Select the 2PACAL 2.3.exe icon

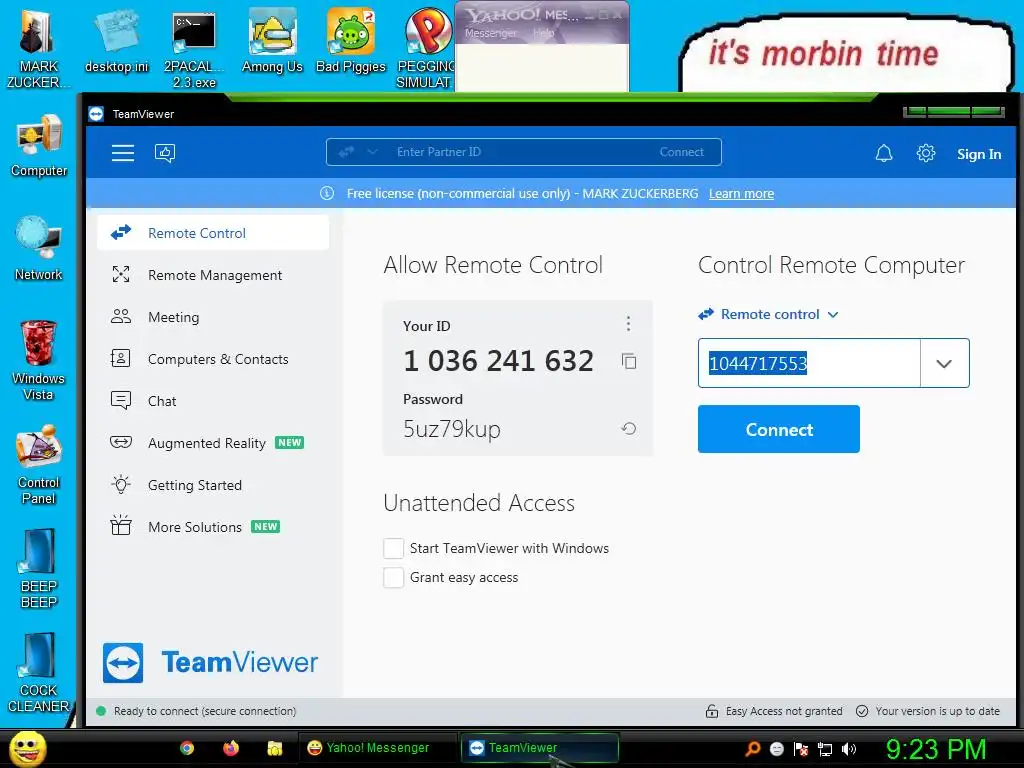194,49
